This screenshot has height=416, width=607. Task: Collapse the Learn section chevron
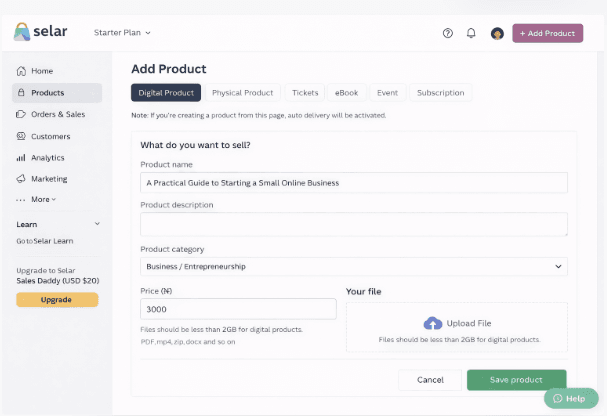coord(97,224)
